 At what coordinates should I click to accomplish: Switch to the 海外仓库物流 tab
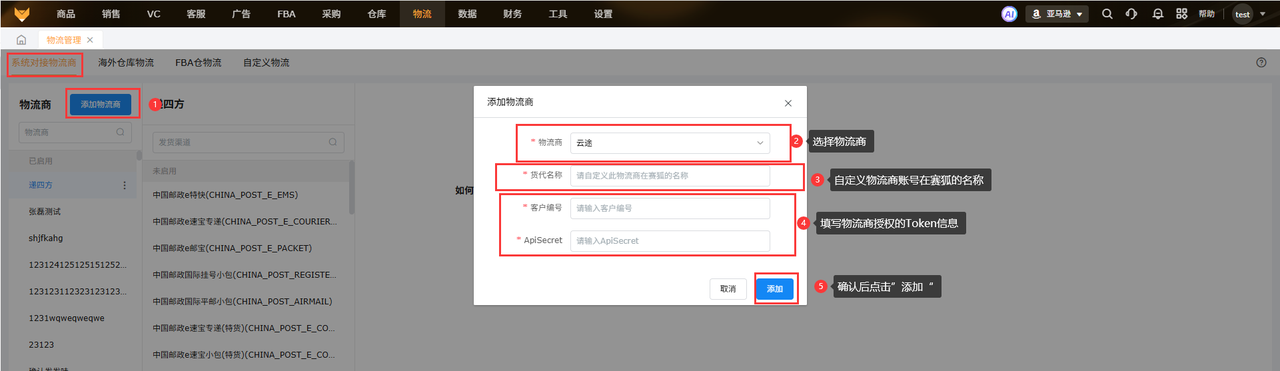[126, 62]
